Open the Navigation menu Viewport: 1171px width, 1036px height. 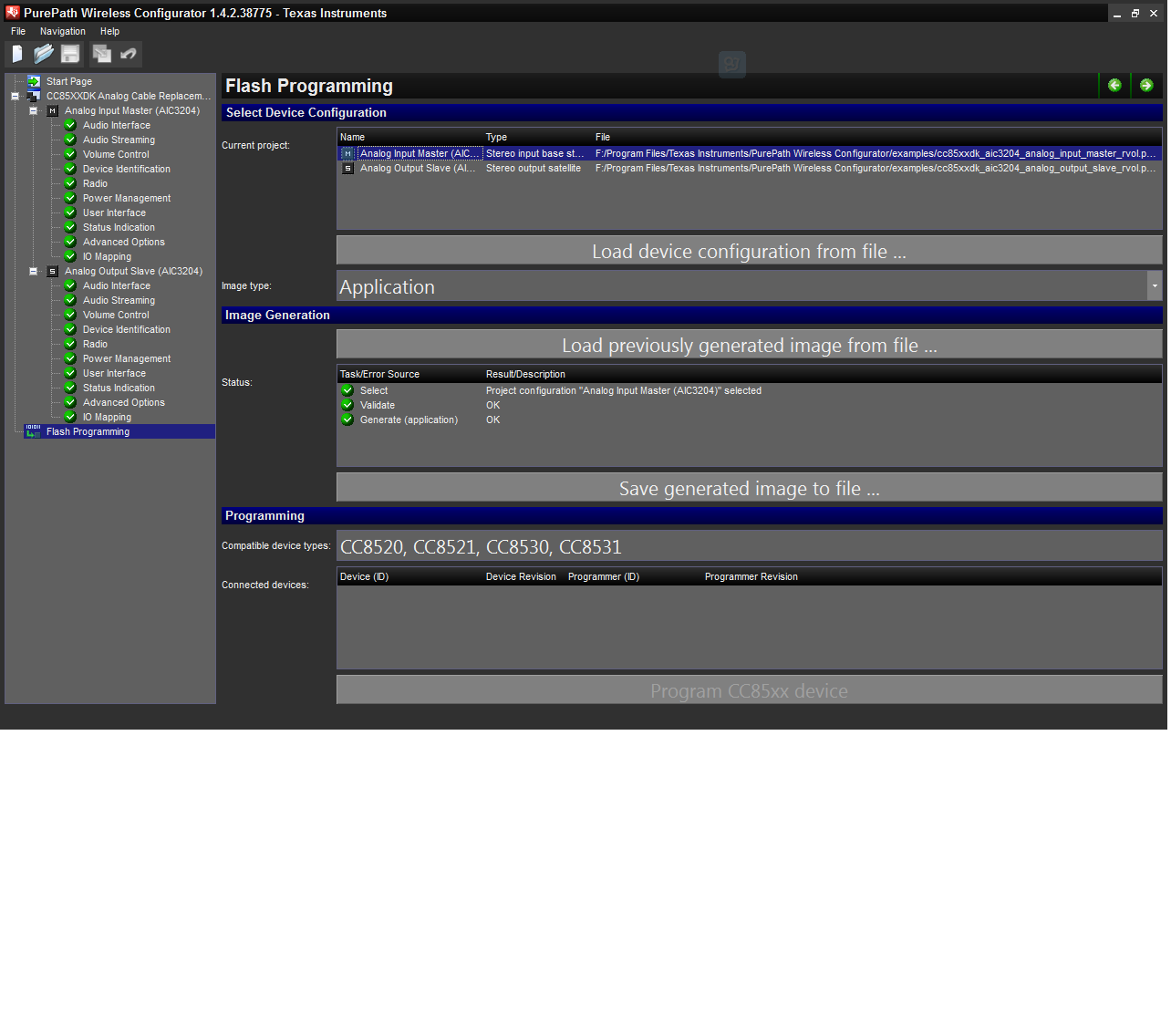pos(63,31)
